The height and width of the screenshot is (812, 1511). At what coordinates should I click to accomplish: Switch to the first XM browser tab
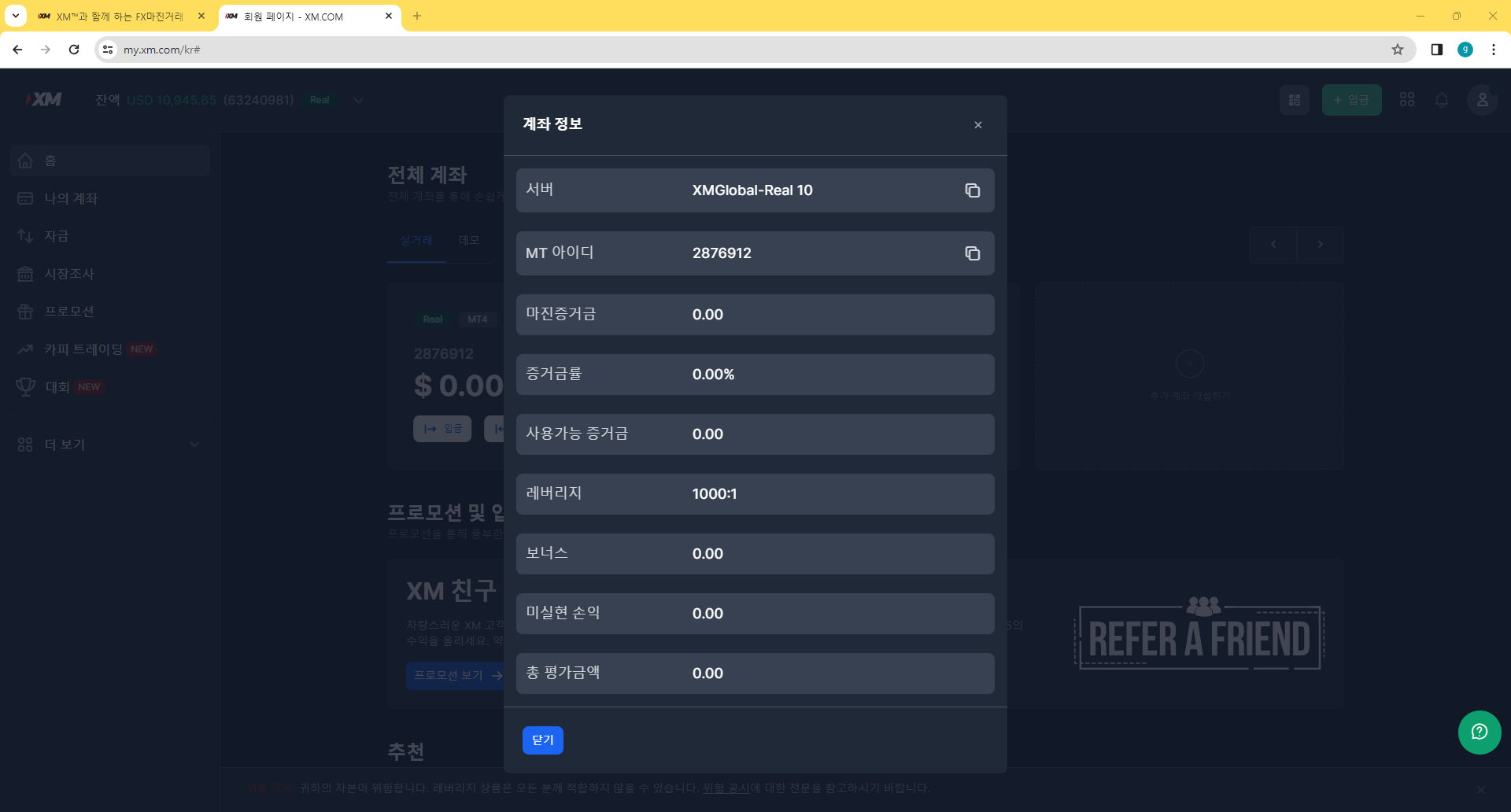click(116, 16)
